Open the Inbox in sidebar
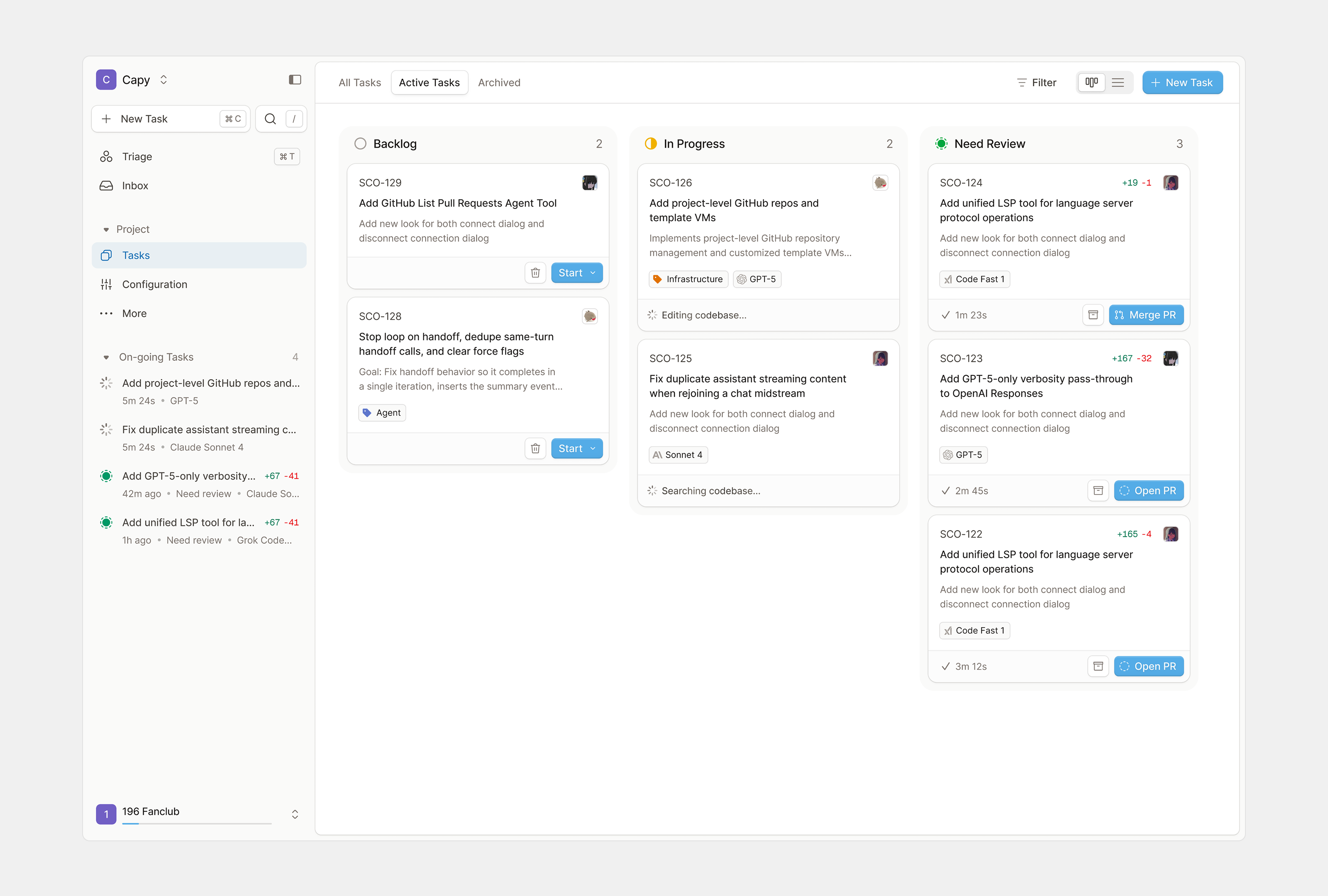 click(135, 185)
